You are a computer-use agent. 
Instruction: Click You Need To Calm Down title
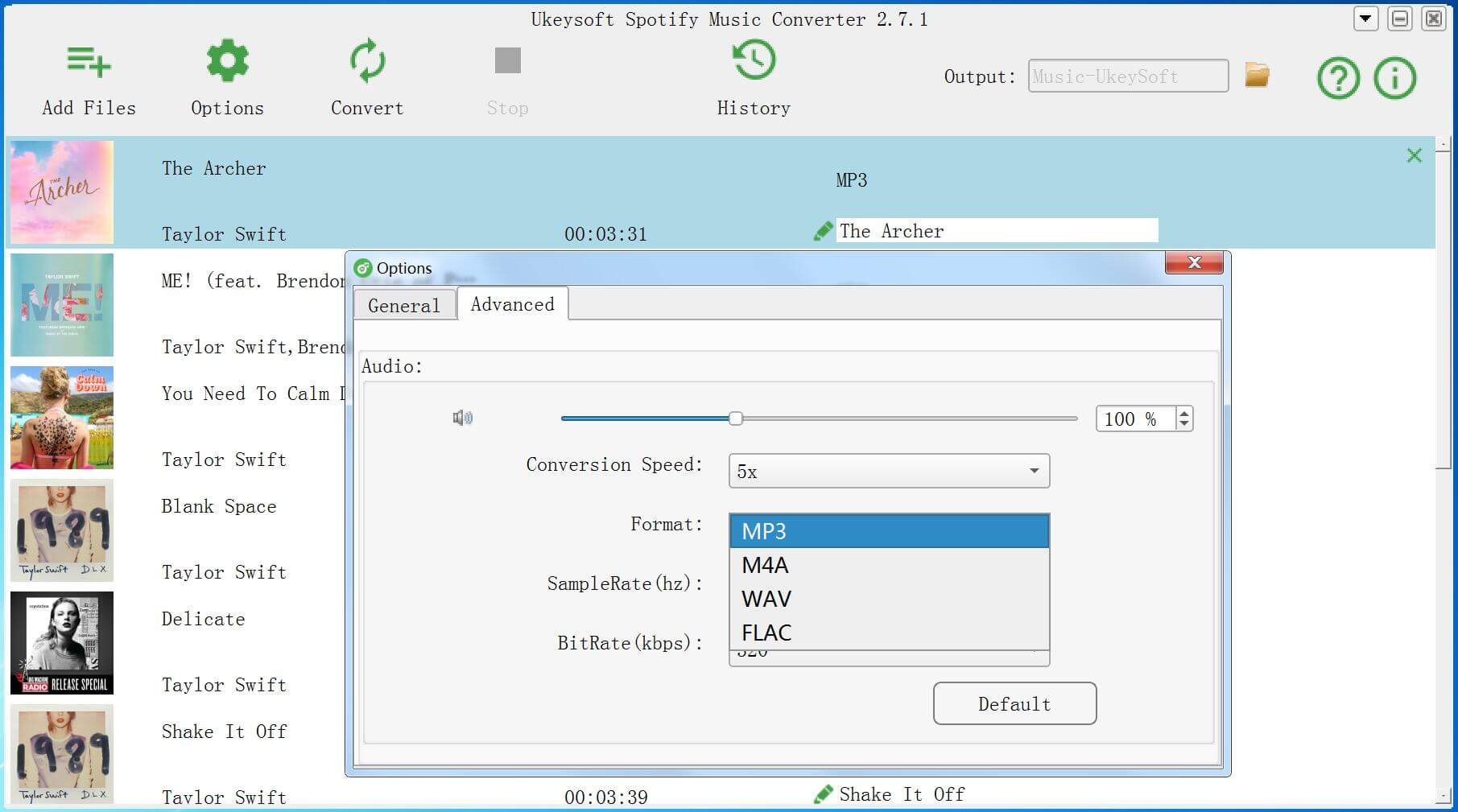pos(253,394)
